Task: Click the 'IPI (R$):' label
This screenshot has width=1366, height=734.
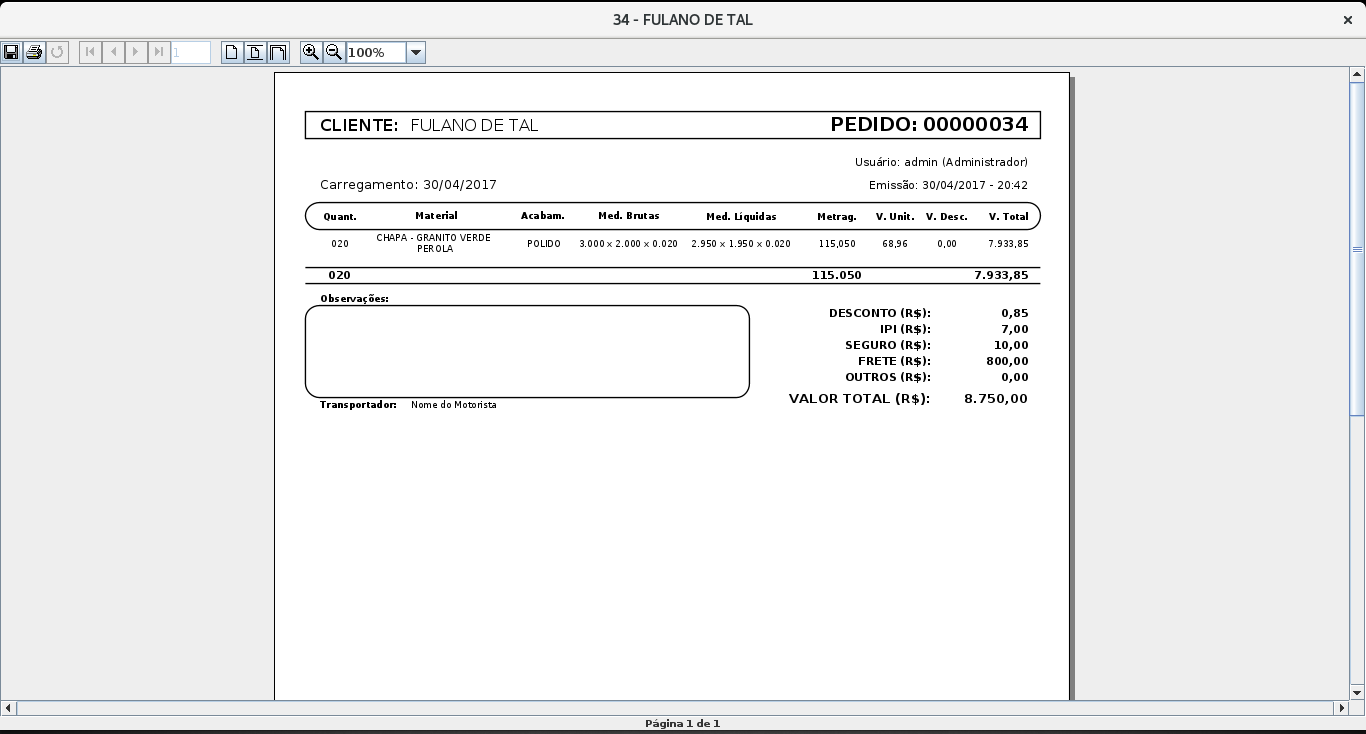Action: coord(905,329)
